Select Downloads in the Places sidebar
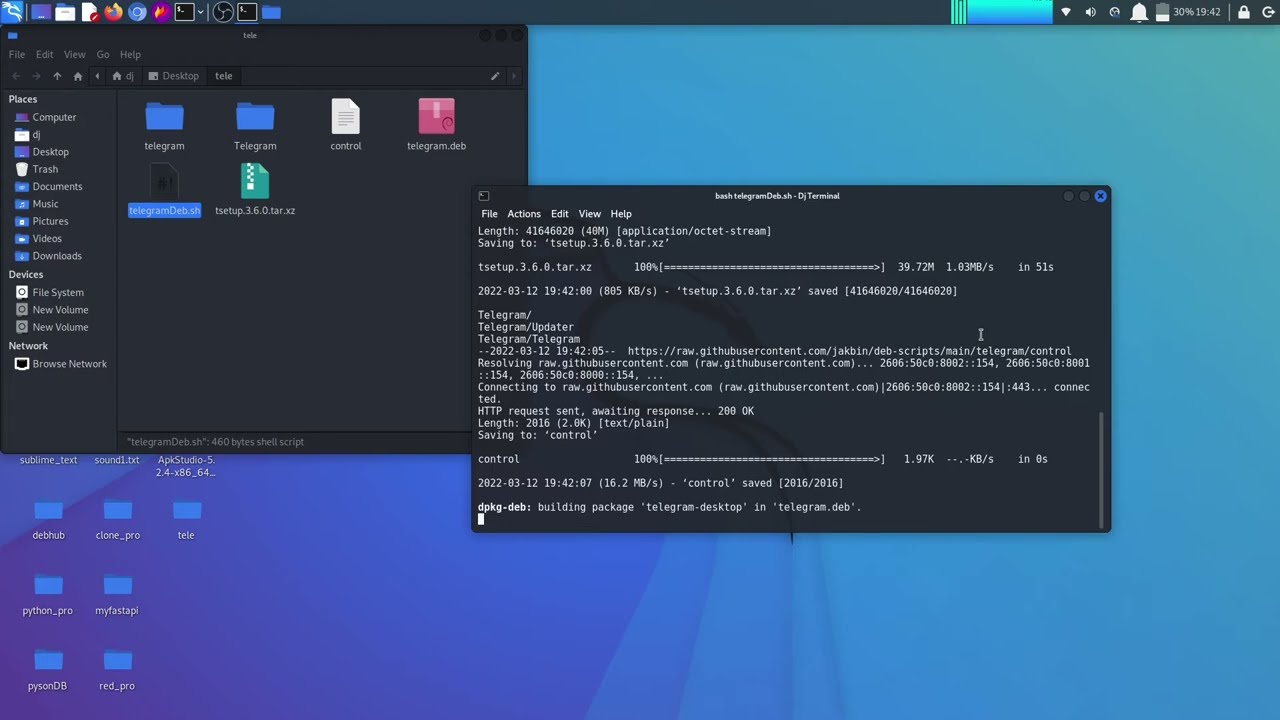This screenshot has height=720, width=1280. click(59, 256)
